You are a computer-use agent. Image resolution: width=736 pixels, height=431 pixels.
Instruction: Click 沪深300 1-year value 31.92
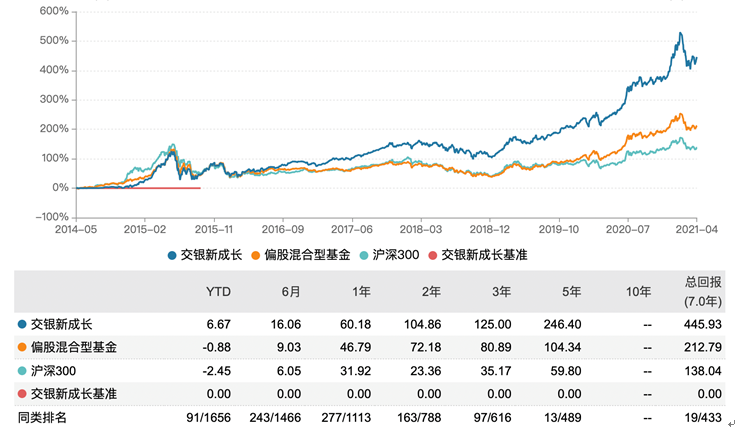(355, 371)
